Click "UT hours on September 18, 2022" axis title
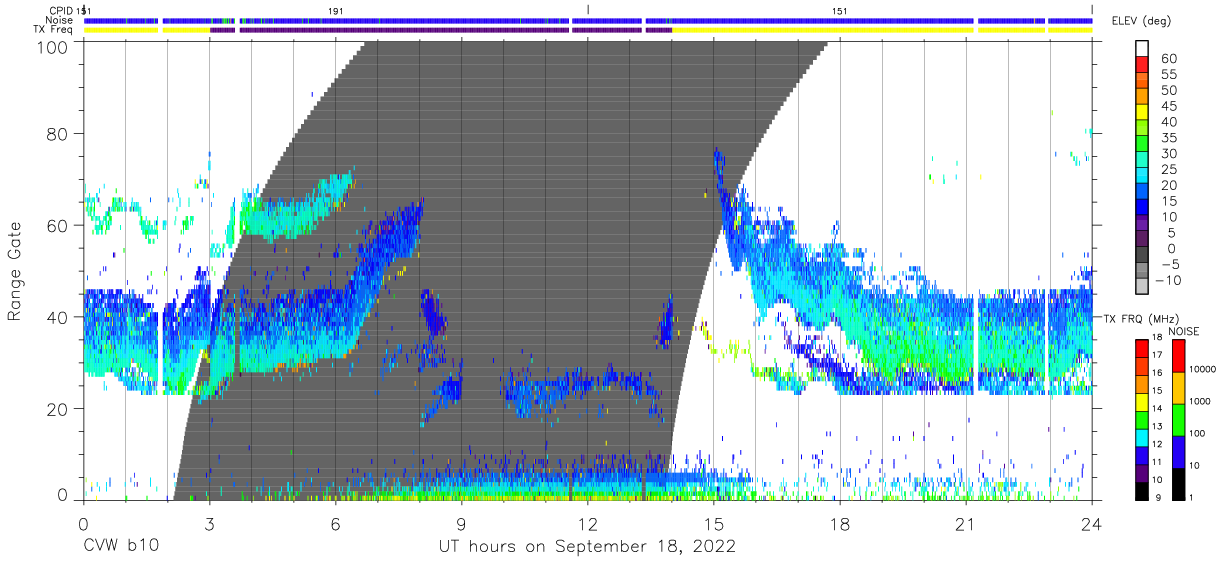This screenshot has width=1228, height=567. [587, 547]
